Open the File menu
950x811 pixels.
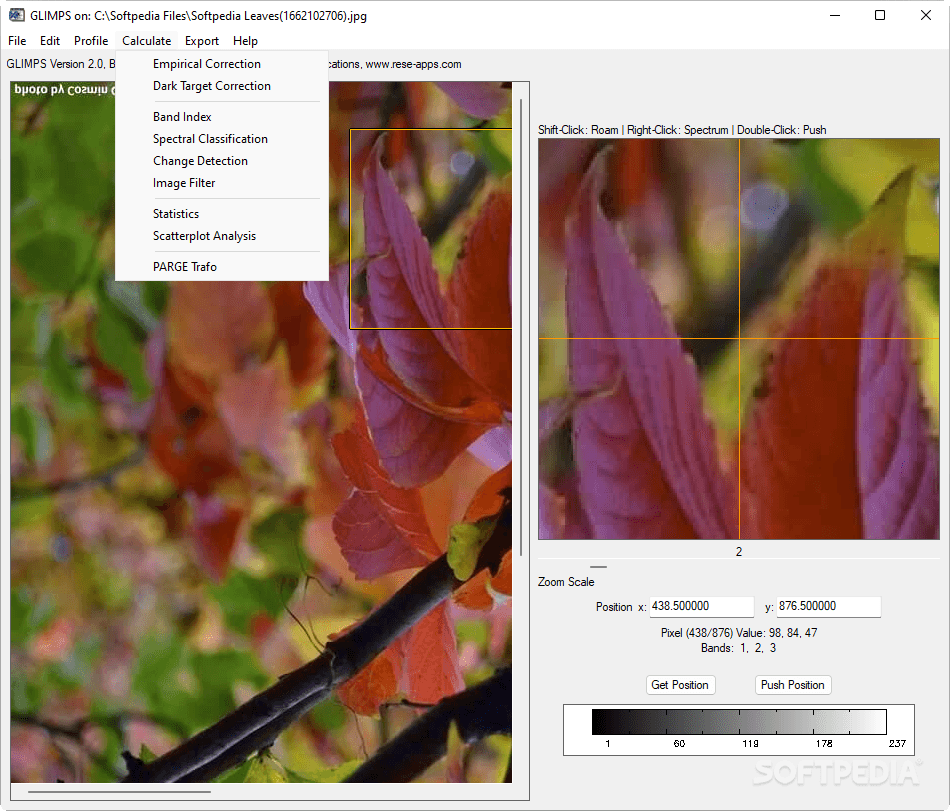coord(17,41)
